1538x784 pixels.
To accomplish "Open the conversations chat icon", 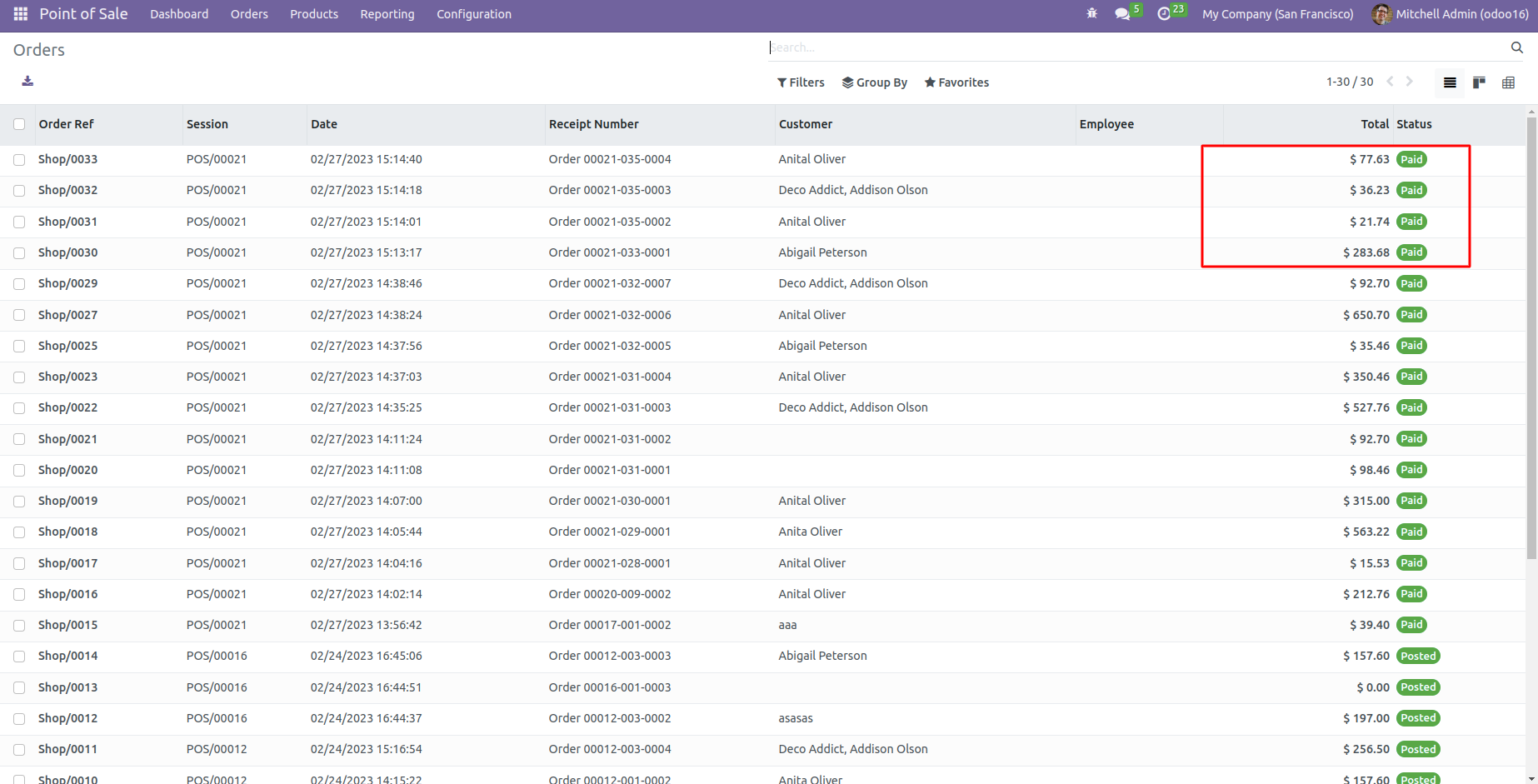I will [1122, 14].
